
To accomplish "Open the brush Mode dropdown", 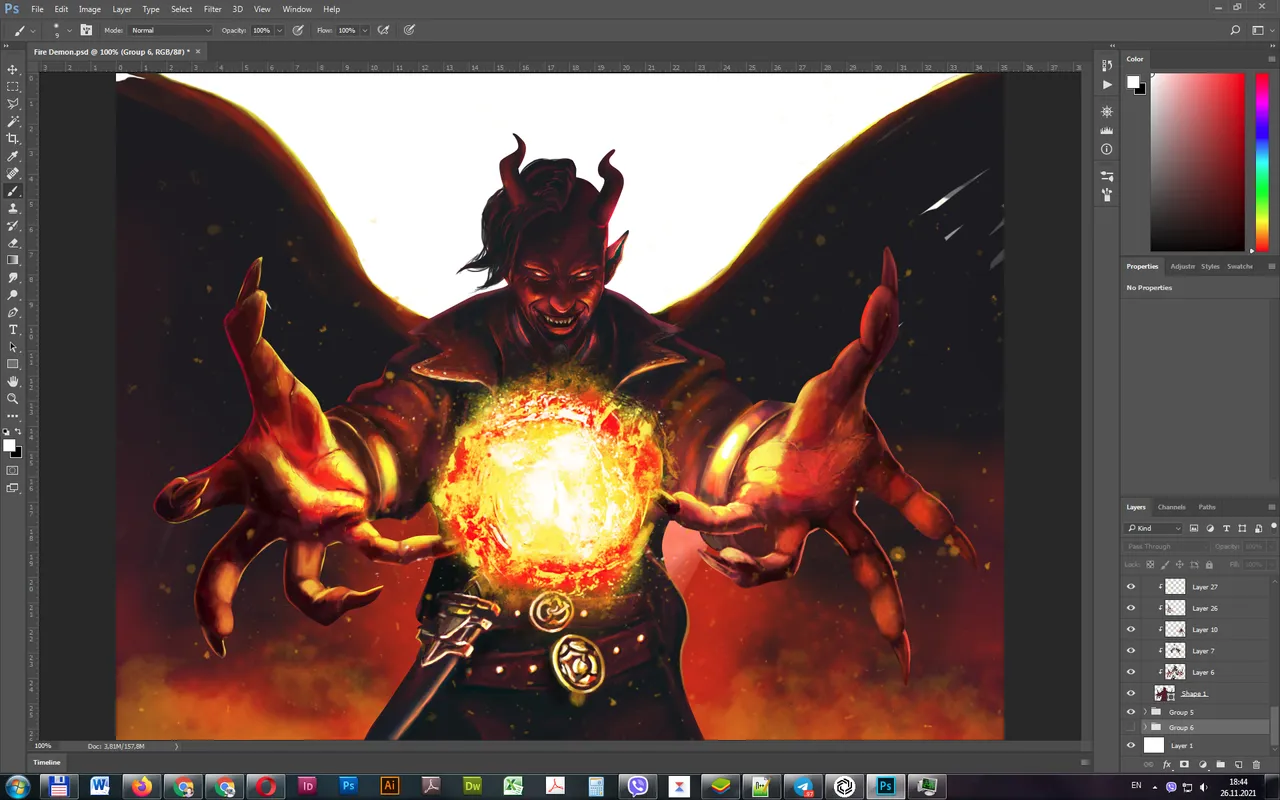I will coord(171,30).
